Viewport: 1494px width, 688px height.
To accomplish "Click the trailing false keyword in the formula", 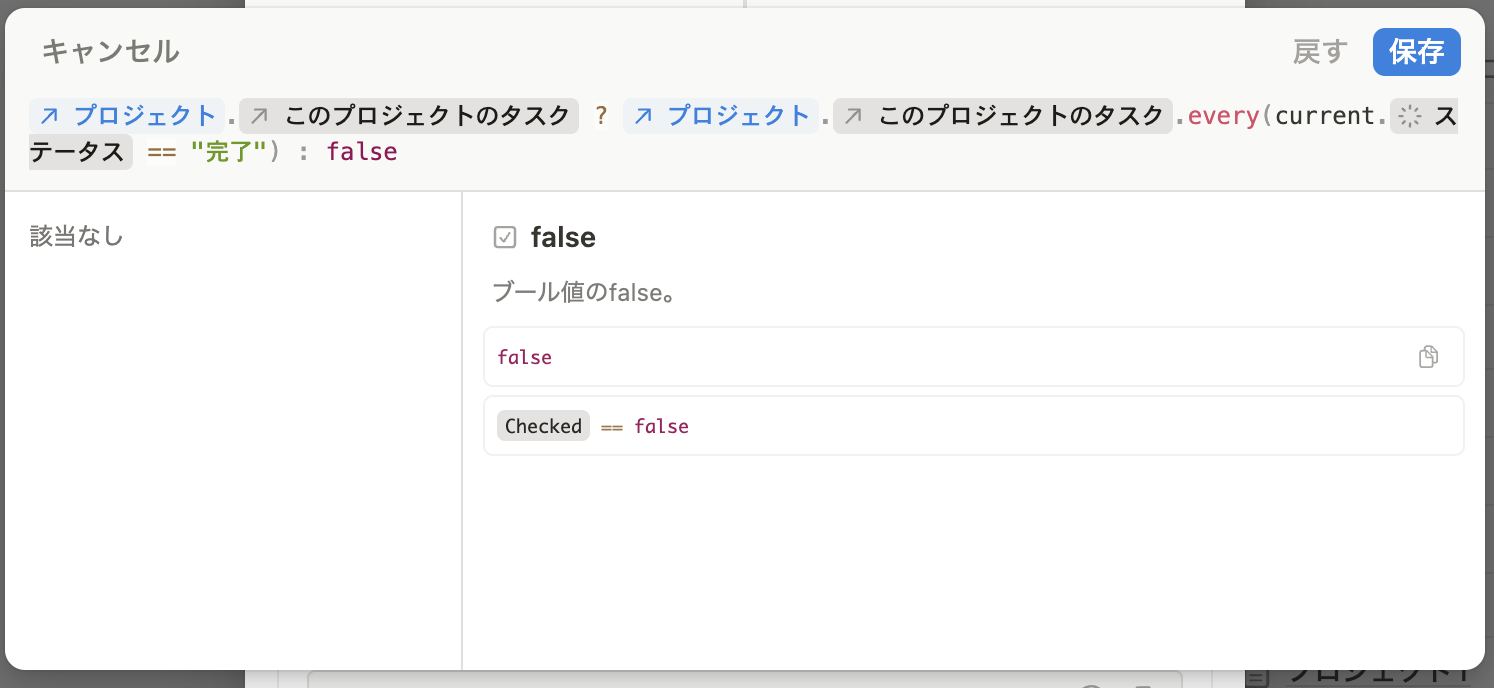I will [362, 153].
